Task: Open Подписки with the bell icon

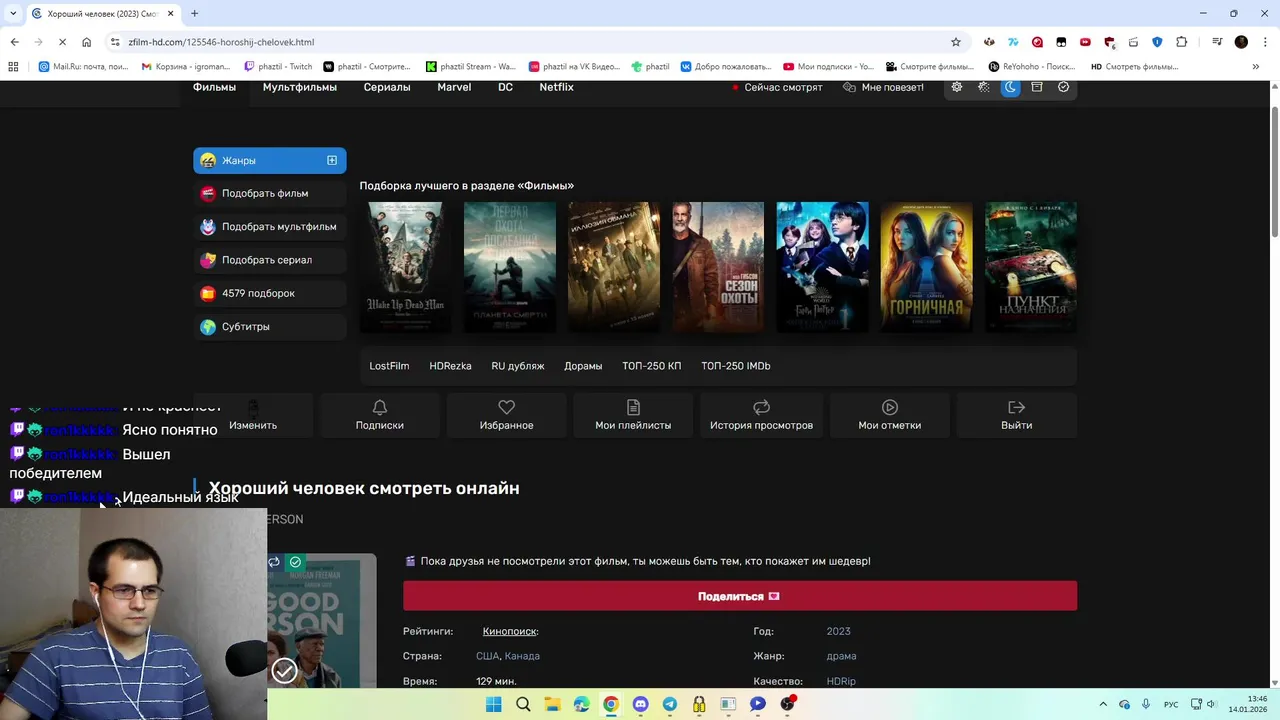Action: (380, 415)
